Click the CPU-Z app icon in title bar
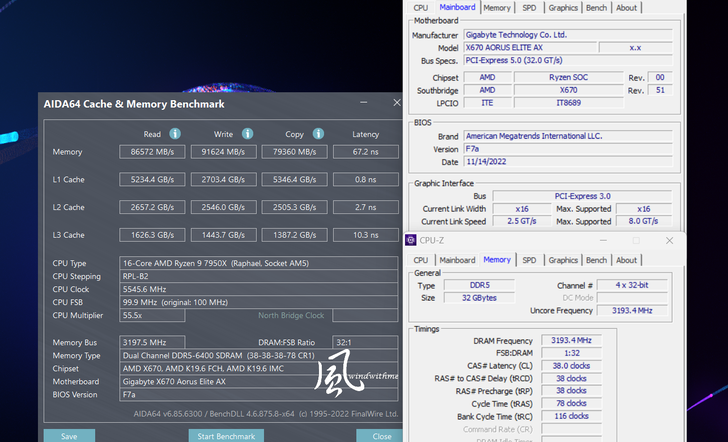728x442 pixels. [411, 240]
